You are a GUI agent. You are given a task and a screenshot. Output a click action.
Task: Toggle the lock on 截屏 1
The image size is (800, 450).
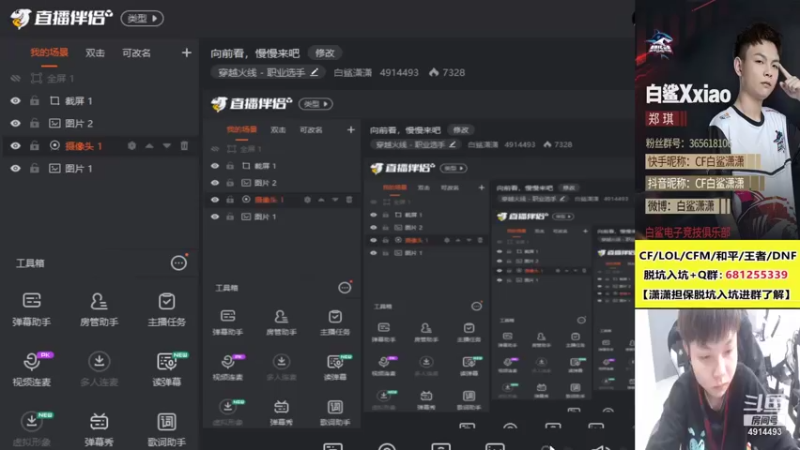pos(34,101)
